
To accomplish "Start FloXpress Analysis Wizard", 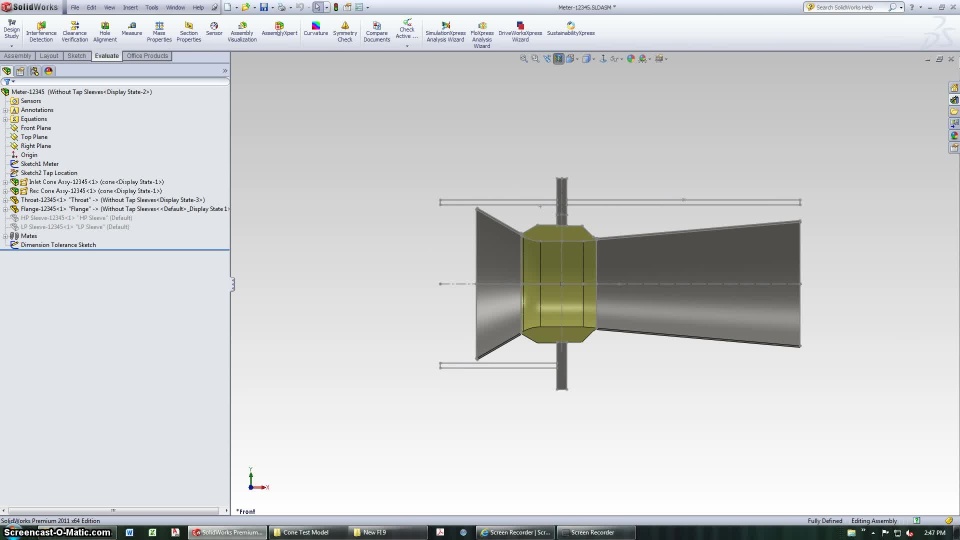I will click(x=482, y=36).
